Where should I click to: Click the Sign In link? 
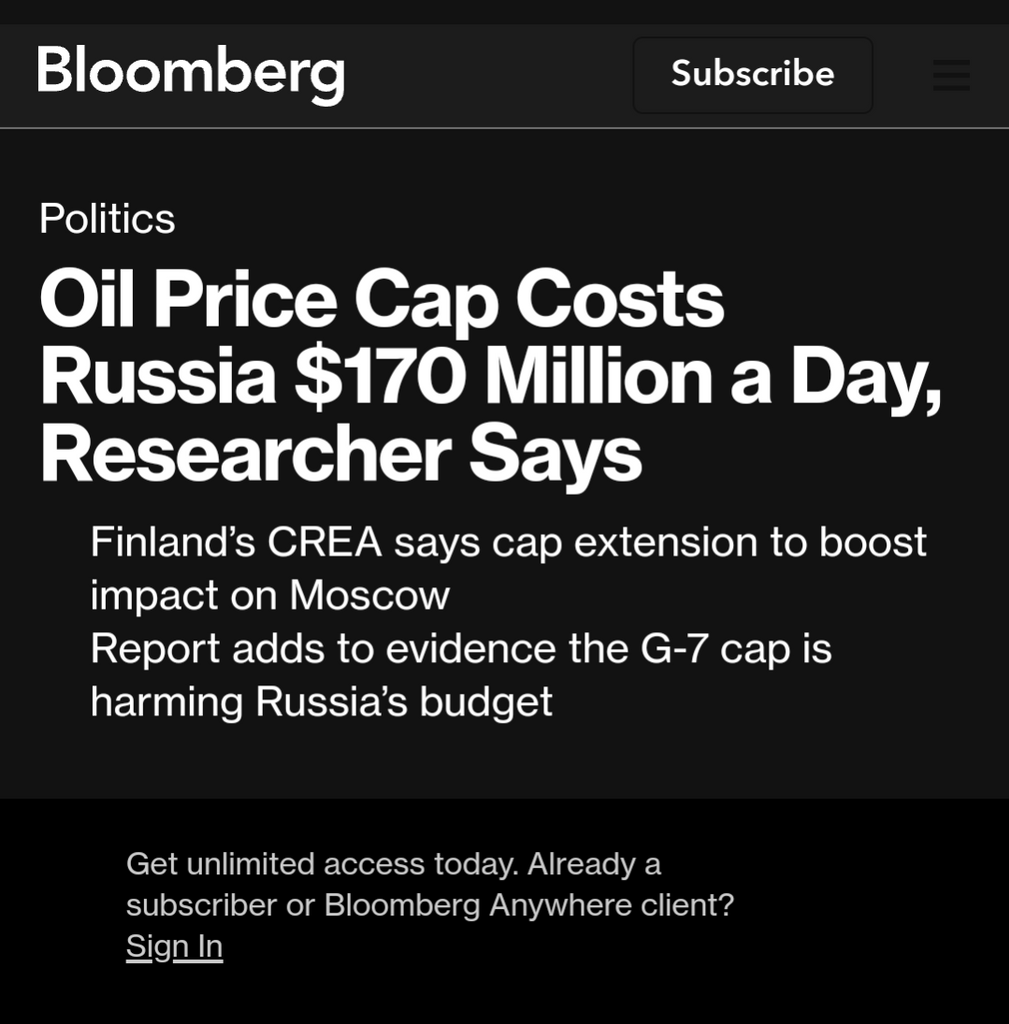pos(174,946)
